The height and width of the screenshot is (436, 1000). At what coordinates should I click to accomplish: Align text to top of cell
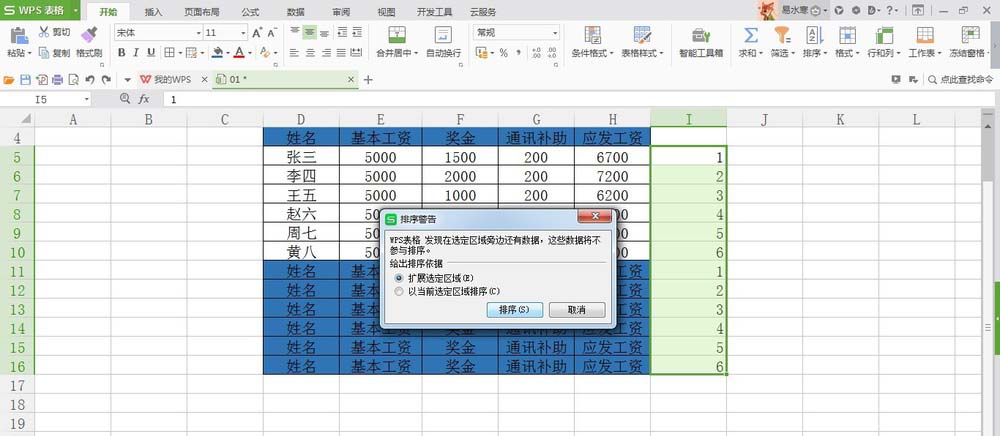[295, 32]
